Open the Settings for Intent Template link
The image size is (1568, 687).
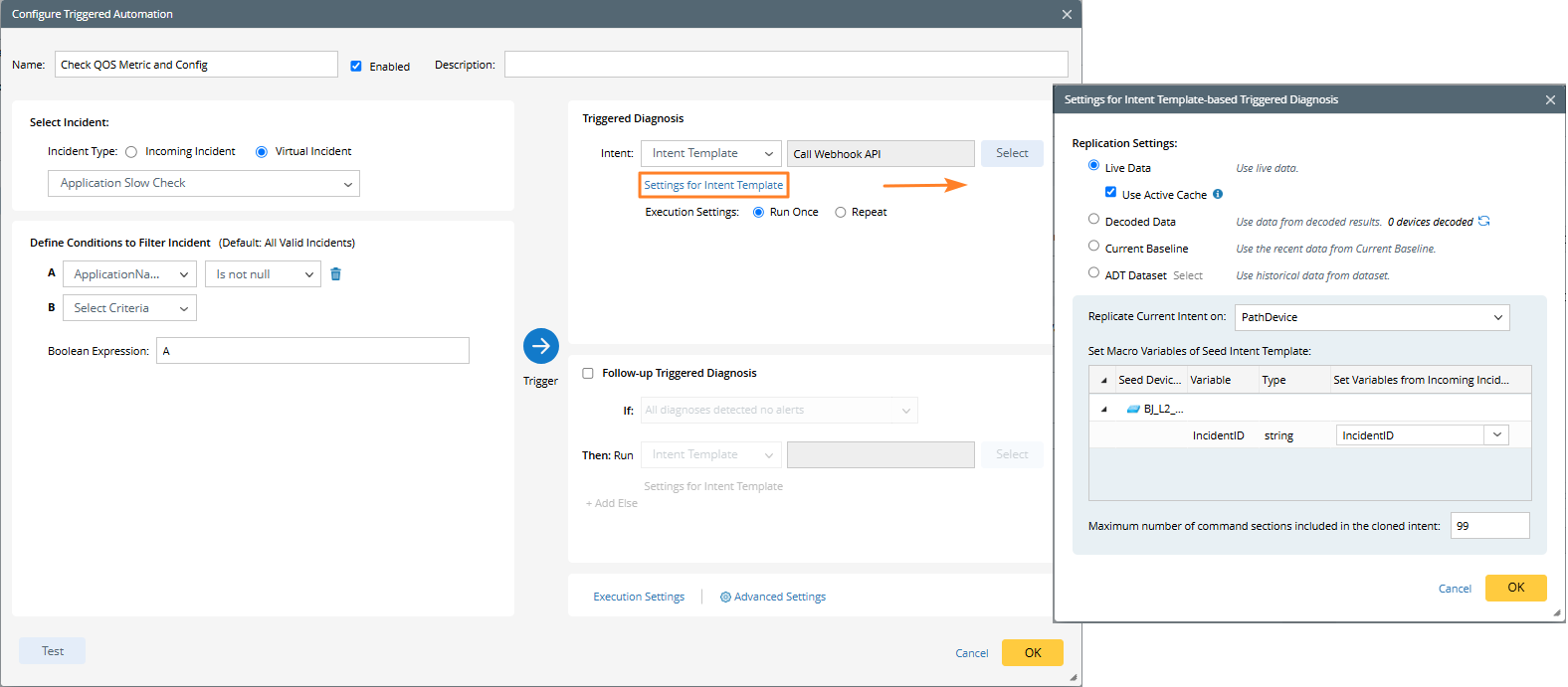[x=713, y=186]
